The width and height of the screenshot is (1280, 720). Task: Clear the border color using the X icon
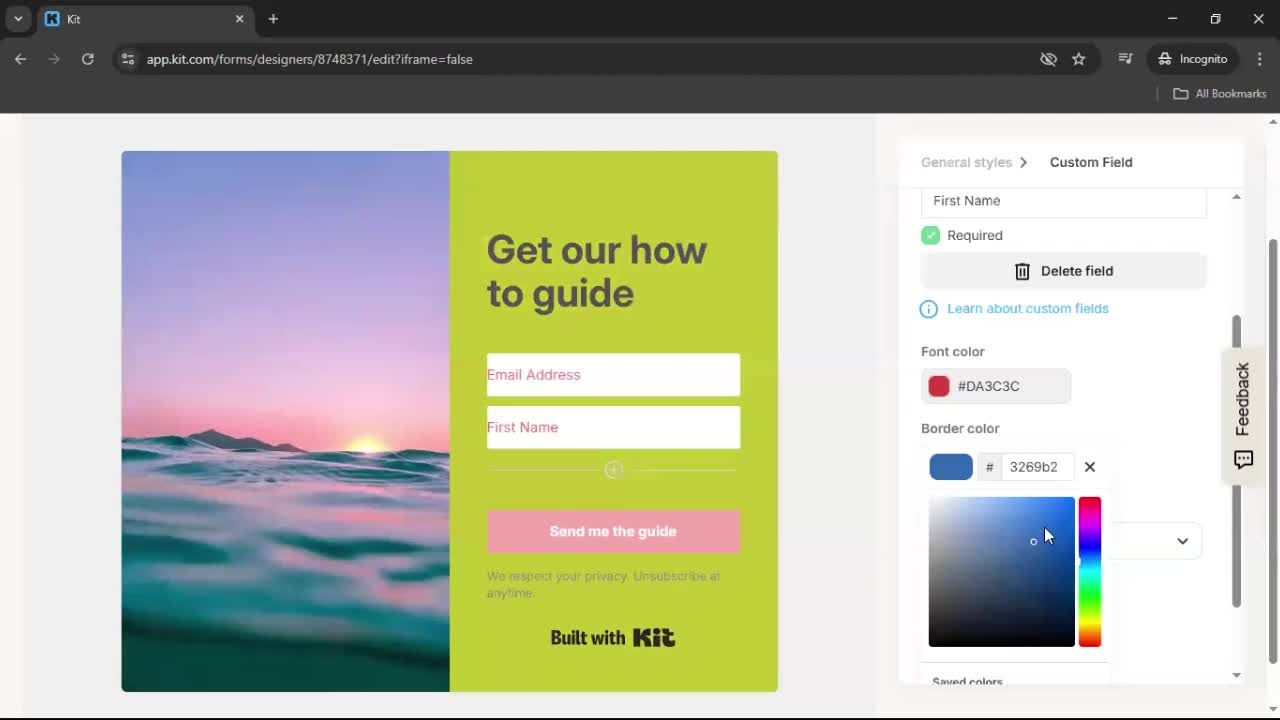(x=1089, y=466)
